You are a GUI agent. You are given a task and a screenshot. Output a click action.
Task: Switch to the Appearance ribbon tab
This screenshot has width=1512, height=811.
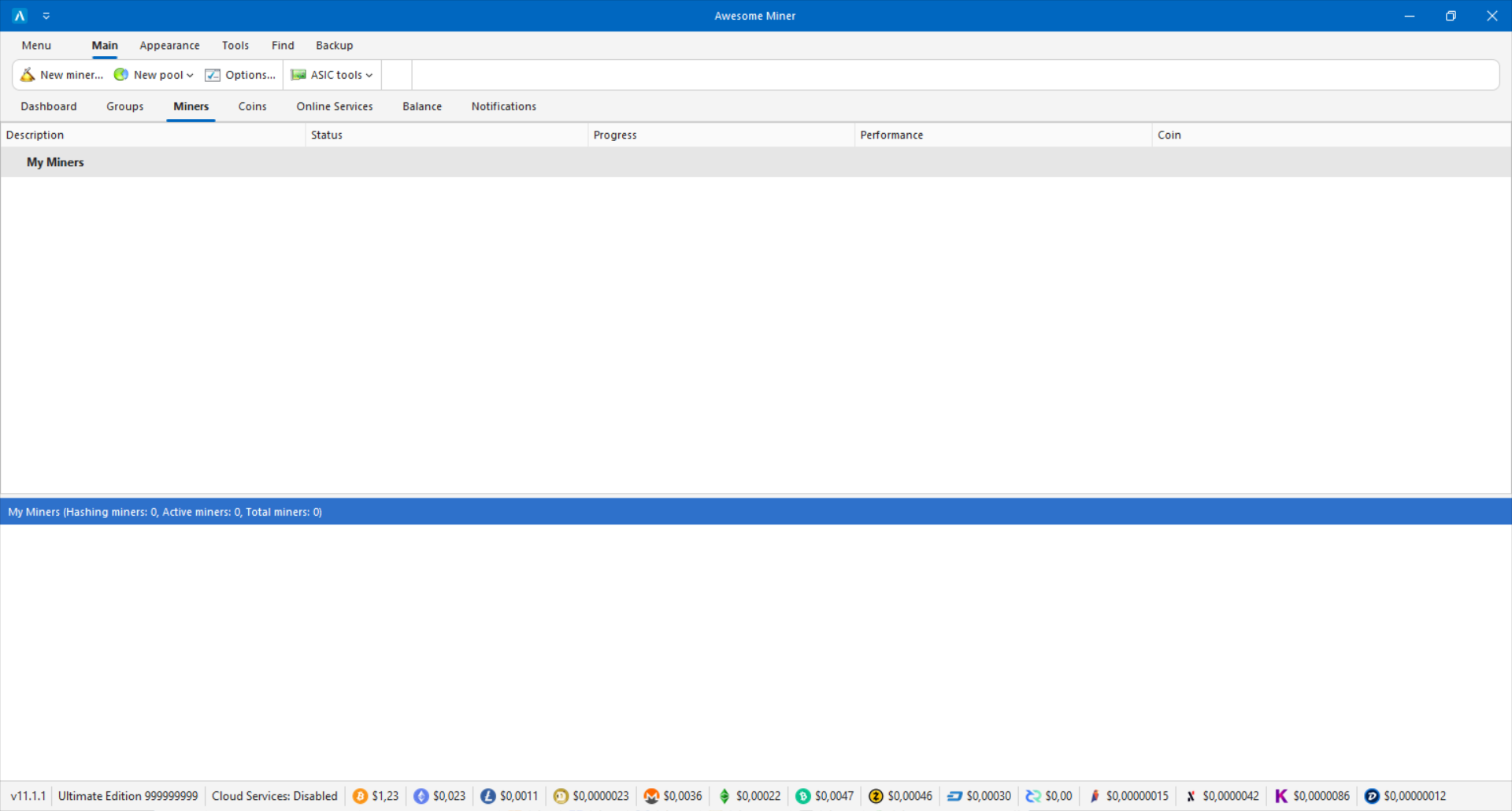pos(169,46)
